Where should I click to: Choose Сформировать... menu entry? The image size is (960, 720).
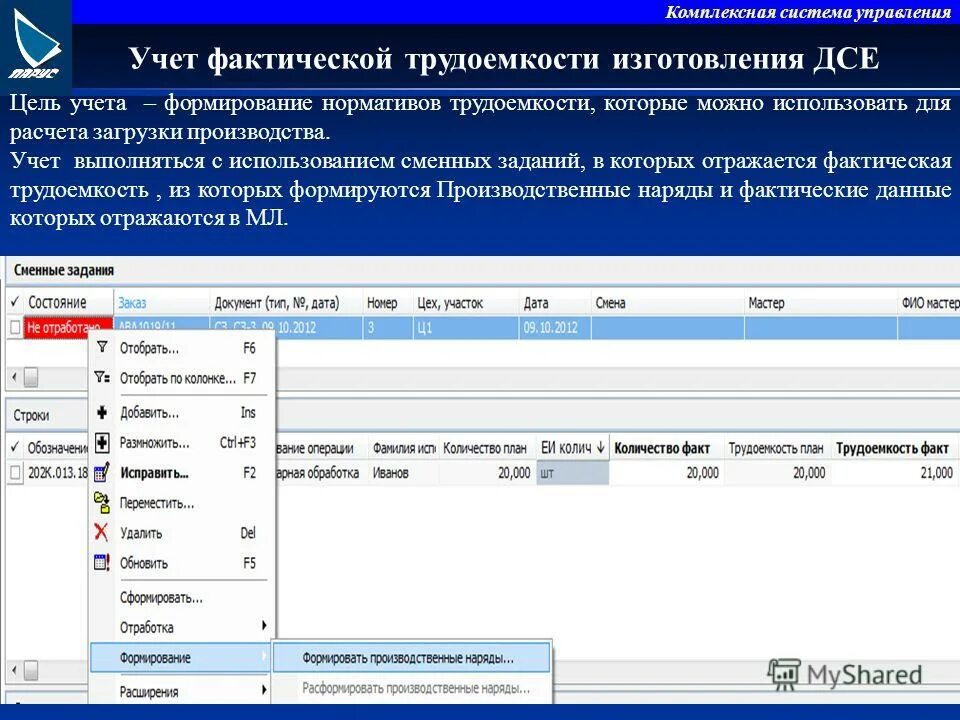click(x=183, y=598)
